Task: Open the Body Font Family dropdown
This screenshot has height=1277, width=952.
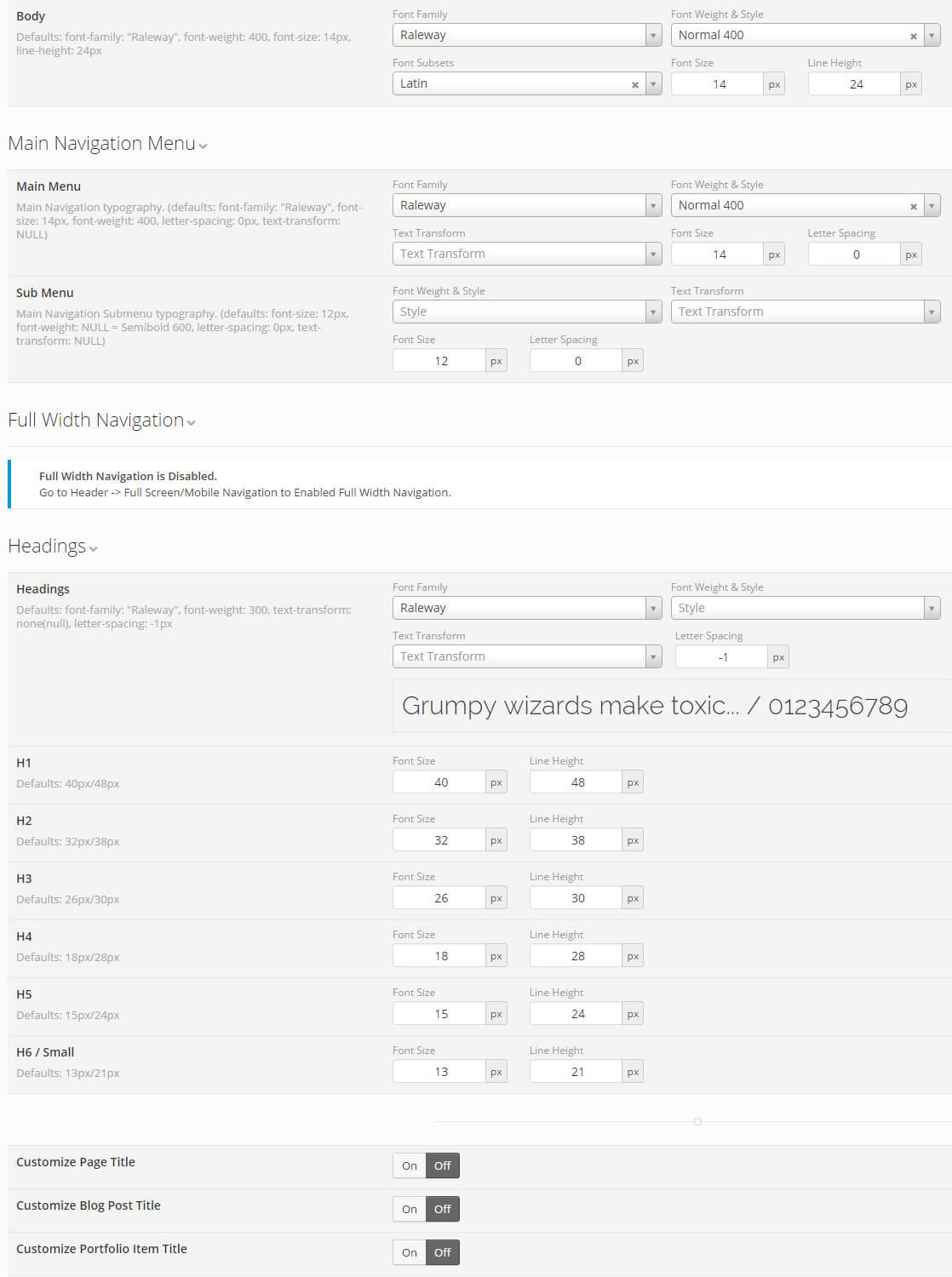Action: [x=526, y=35]
